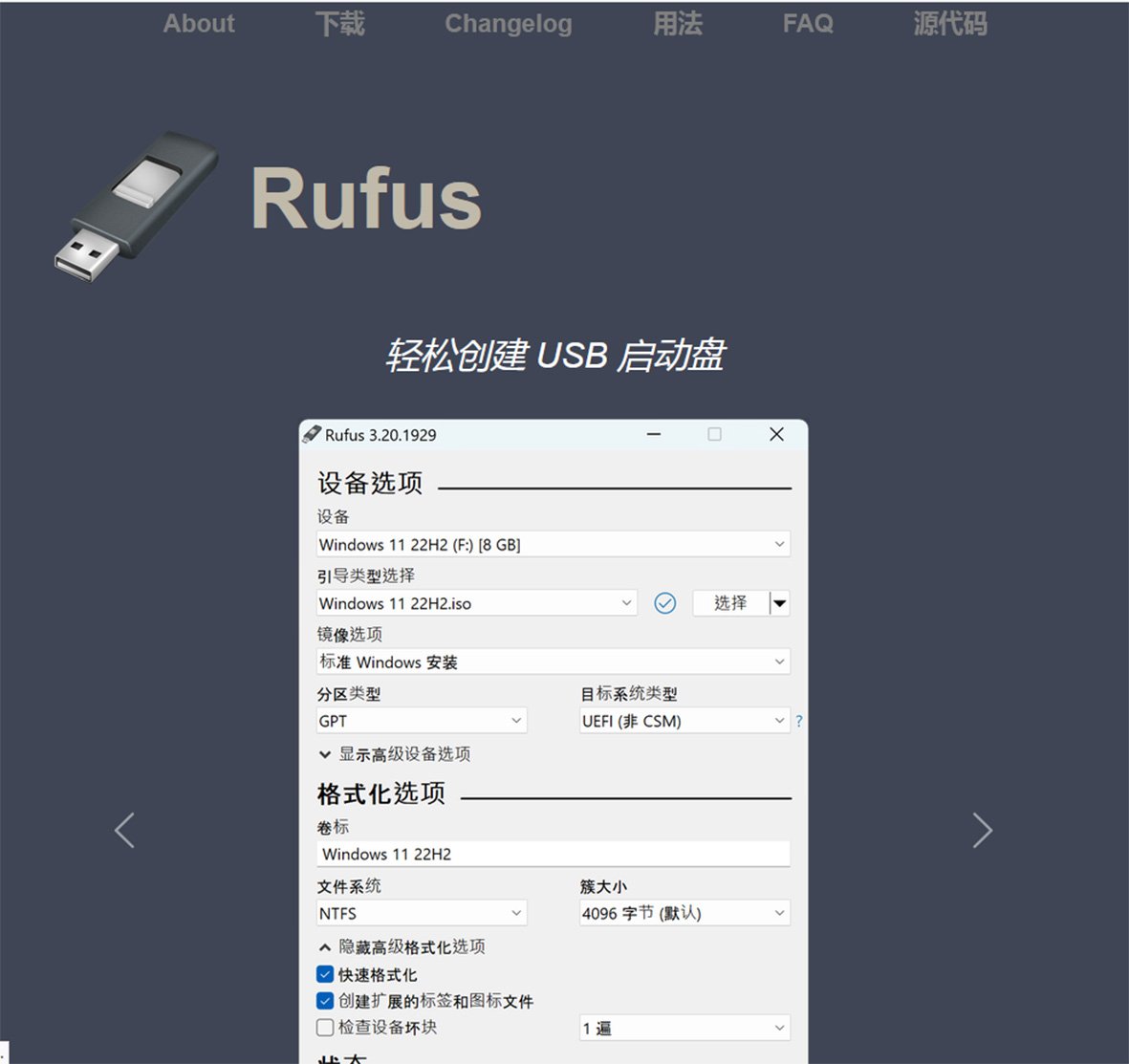
Task: Expand 显示高级设备选项 advanced device options
Action: click(x=395, y=753)
